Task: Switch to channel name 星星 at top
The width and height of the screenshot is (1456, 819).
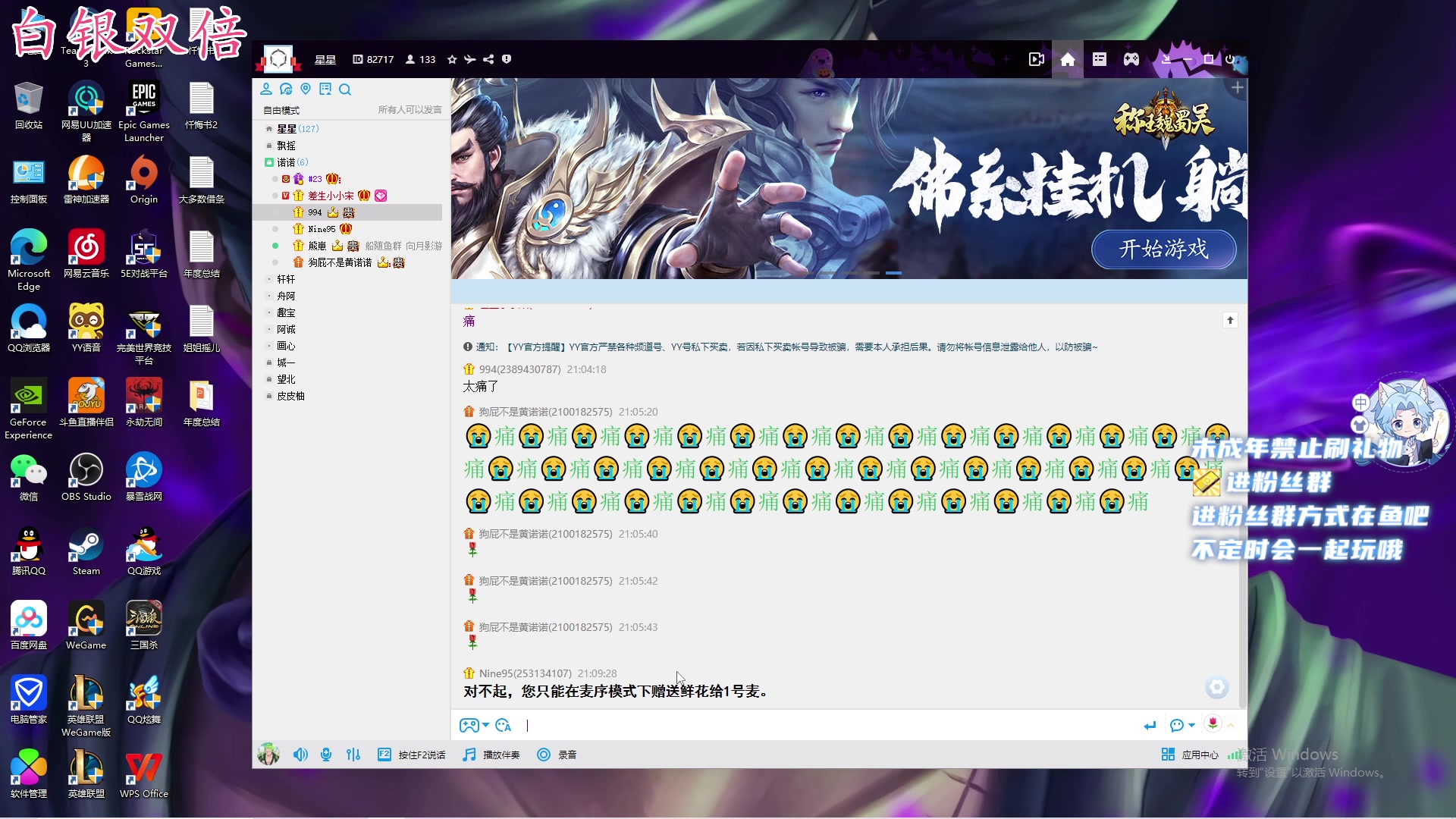Action: (x=325, y=59)
